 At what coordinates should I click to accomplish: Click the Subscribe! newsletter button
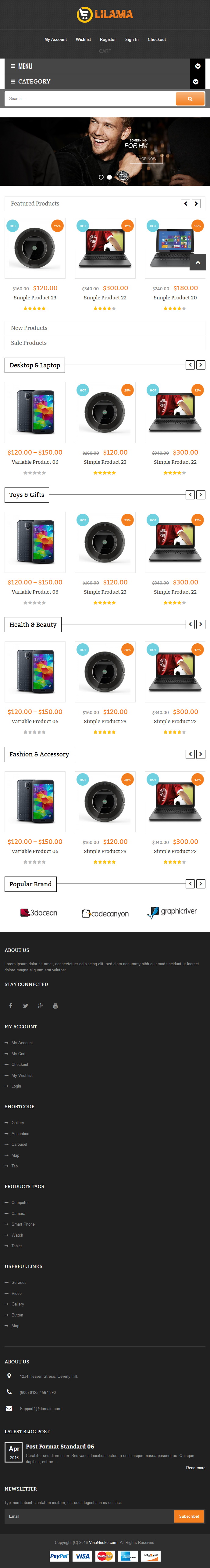189,1516
